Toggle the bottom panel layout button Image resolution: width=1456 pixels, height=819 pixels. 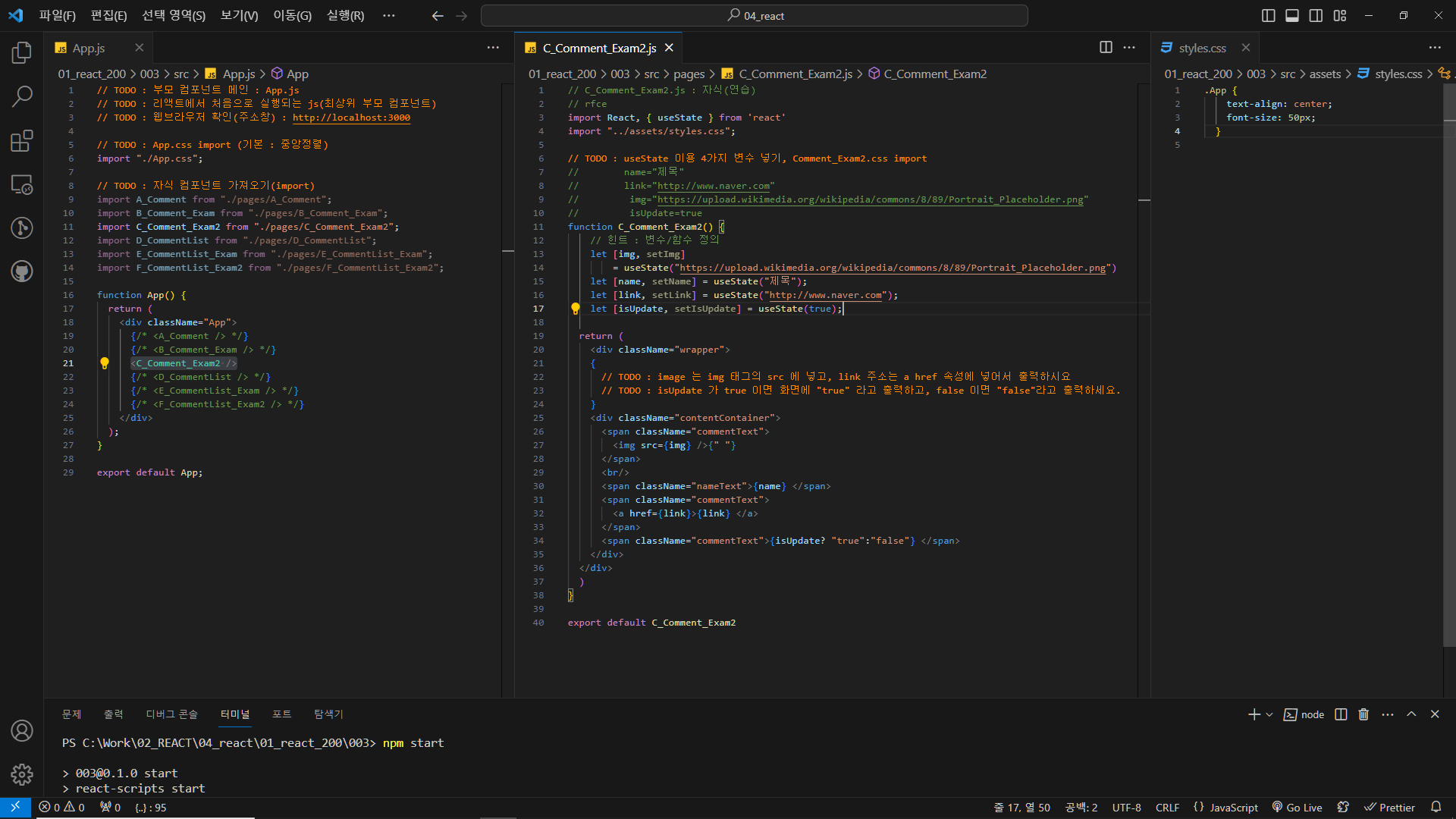point(1292,16)
